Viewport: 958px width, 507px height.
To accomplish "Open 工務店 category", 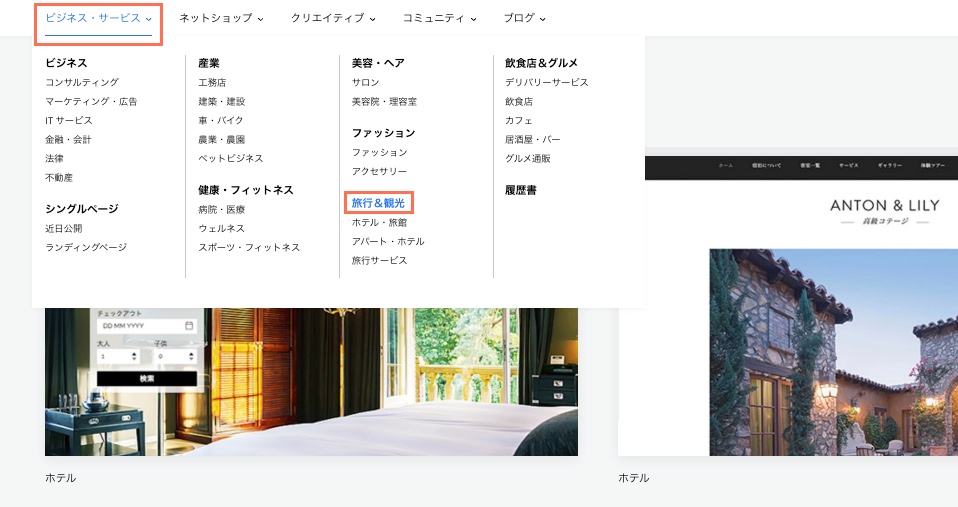I will coord(212,82).
